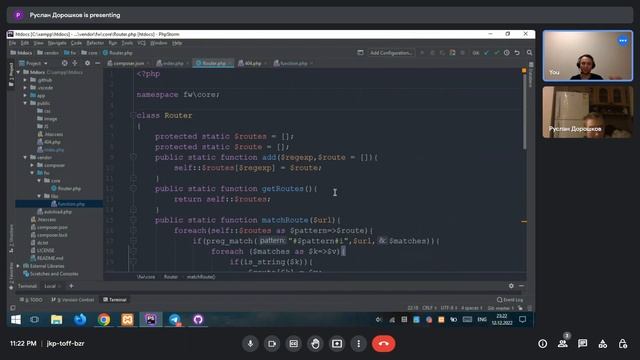640x360 pixels.
Task: Open Project panel settings gear
Action: [87, 63]
